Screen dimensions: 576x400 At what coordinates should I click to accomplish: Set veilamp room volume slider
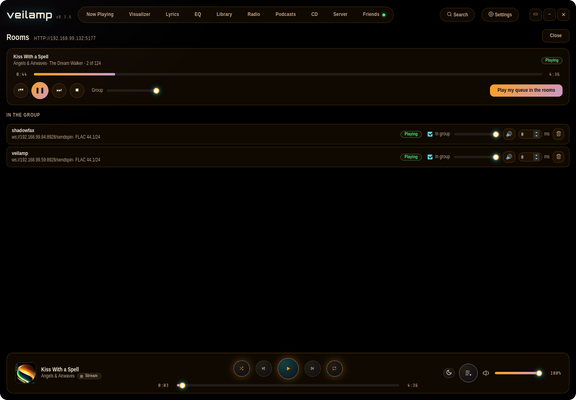point(476,157)
